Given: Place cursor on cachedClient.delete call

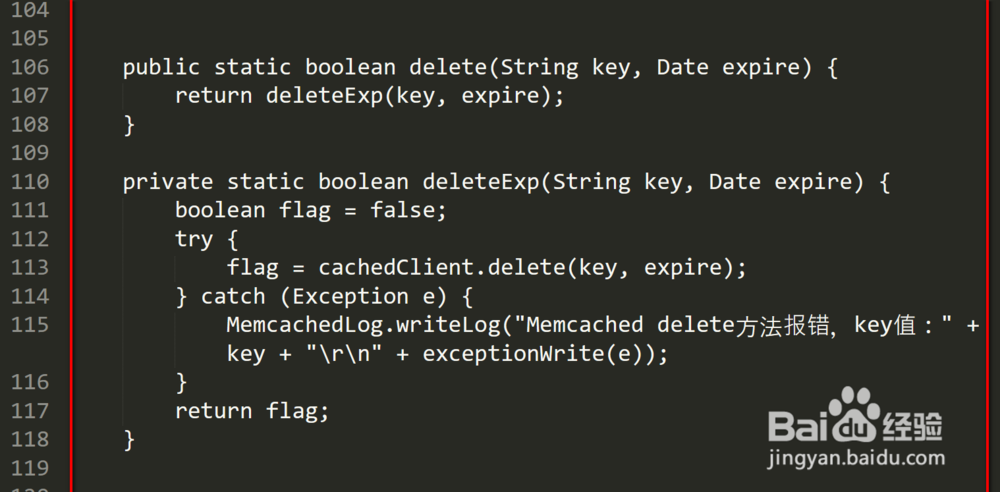Looking at the screenshot, I should click(434, 268).
